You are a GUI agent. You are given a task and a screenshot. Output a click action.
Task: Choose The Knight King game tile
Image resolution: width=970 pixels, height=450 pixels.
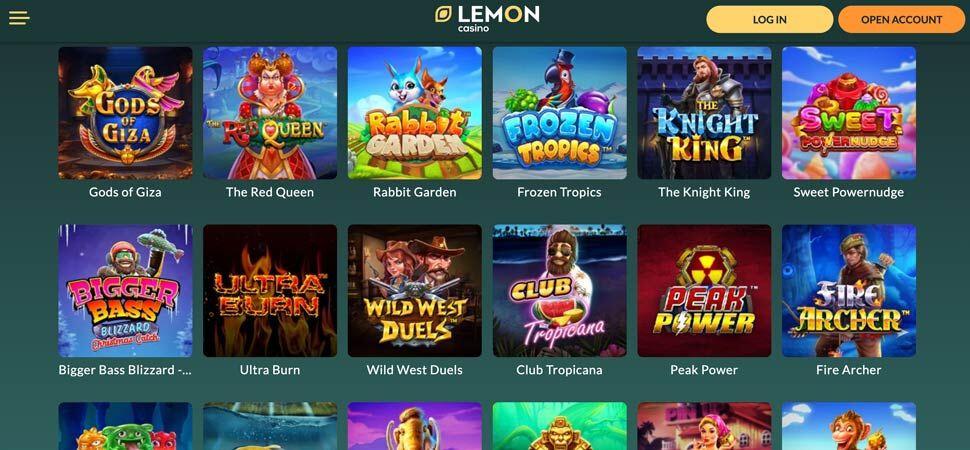pos(704,113)
